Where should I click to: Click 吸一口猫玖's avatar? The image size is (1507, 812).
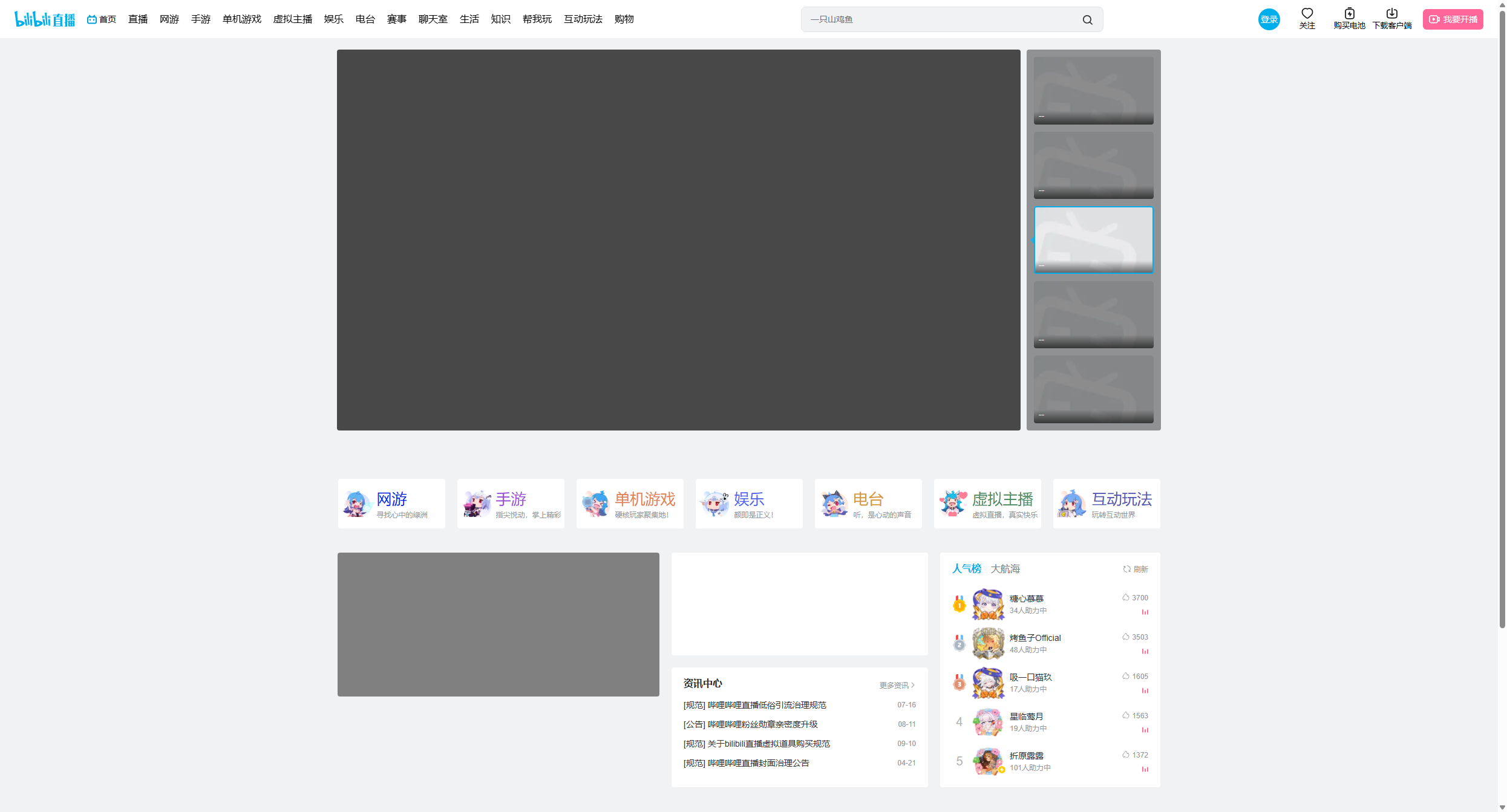[988, 683]
